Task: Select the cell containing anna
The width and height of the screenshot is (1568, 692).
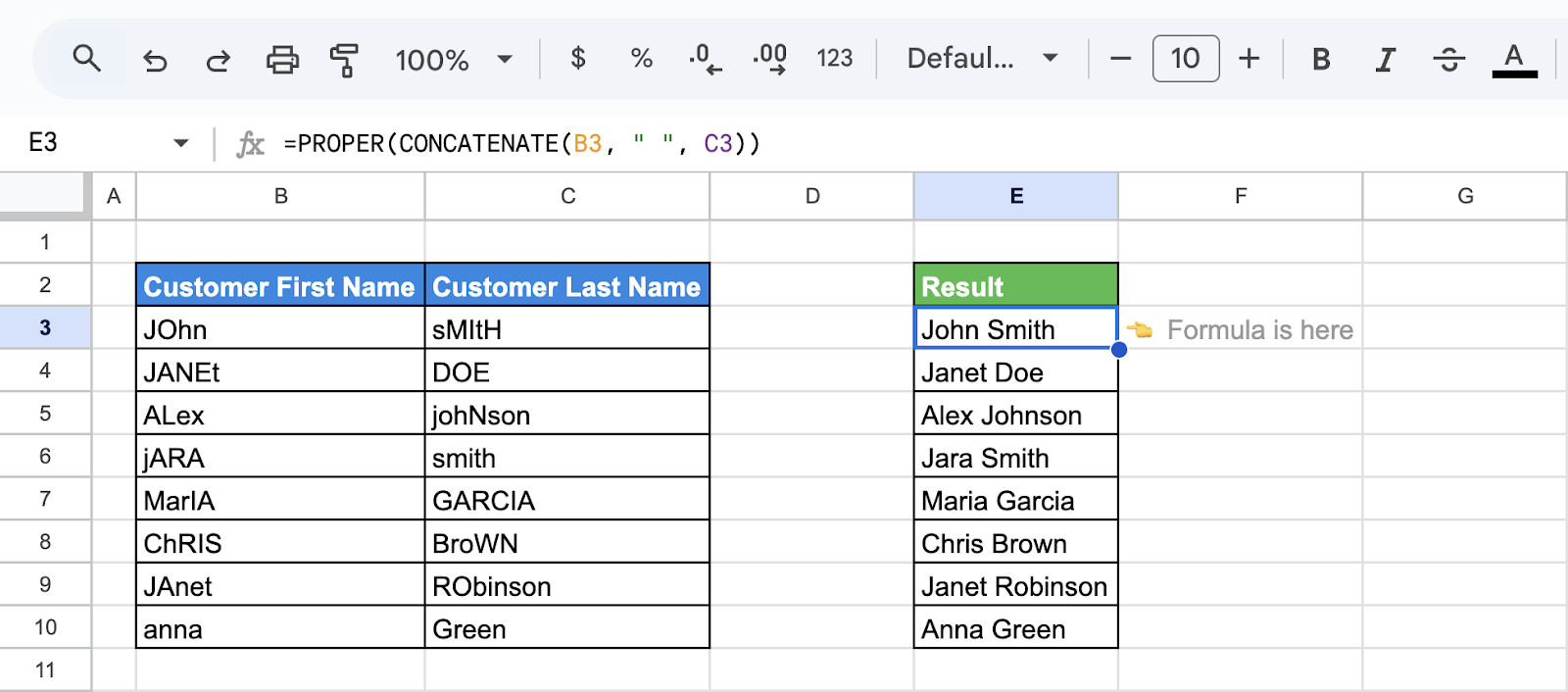Action: pyautogui.click(x=280, y=628)
